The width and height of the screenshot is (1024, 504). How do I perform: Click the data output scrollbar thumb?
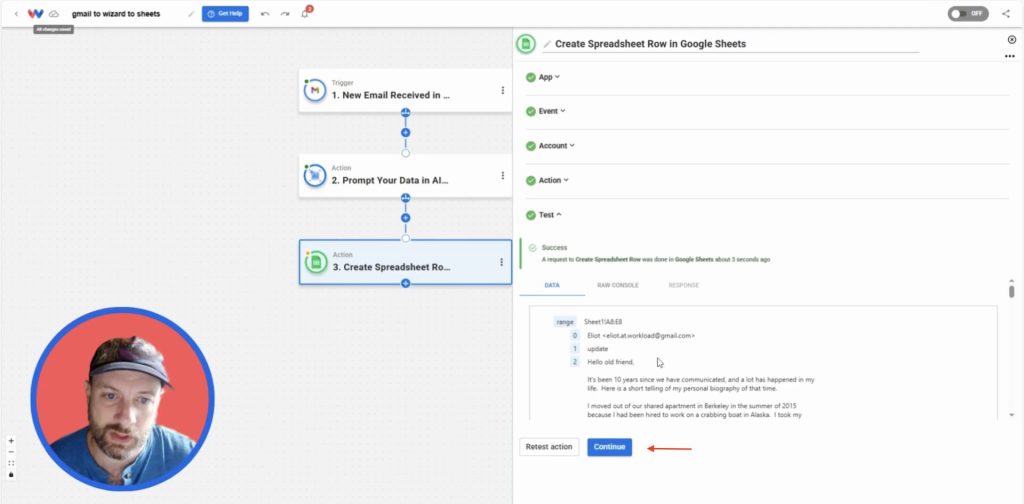tap(1012, 291)
